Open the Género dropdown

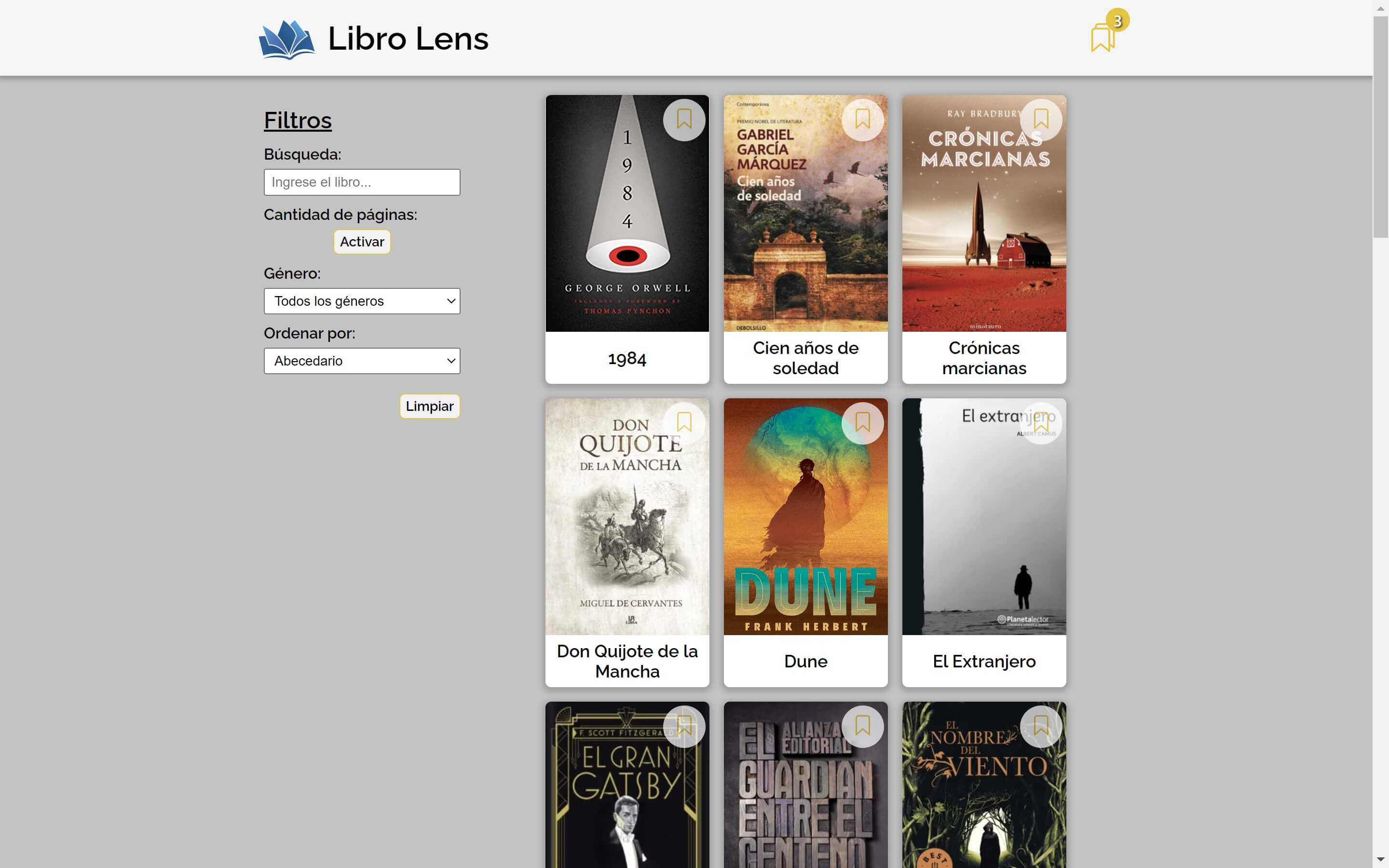point(362,301)
